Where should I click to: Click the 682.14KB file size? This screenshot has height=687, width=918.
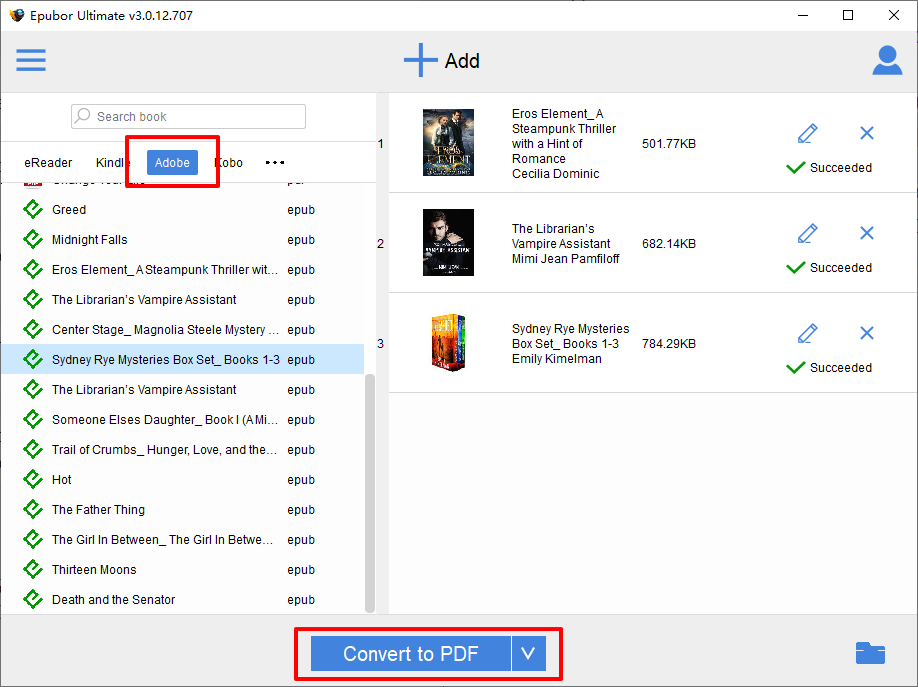coord(669,244)
